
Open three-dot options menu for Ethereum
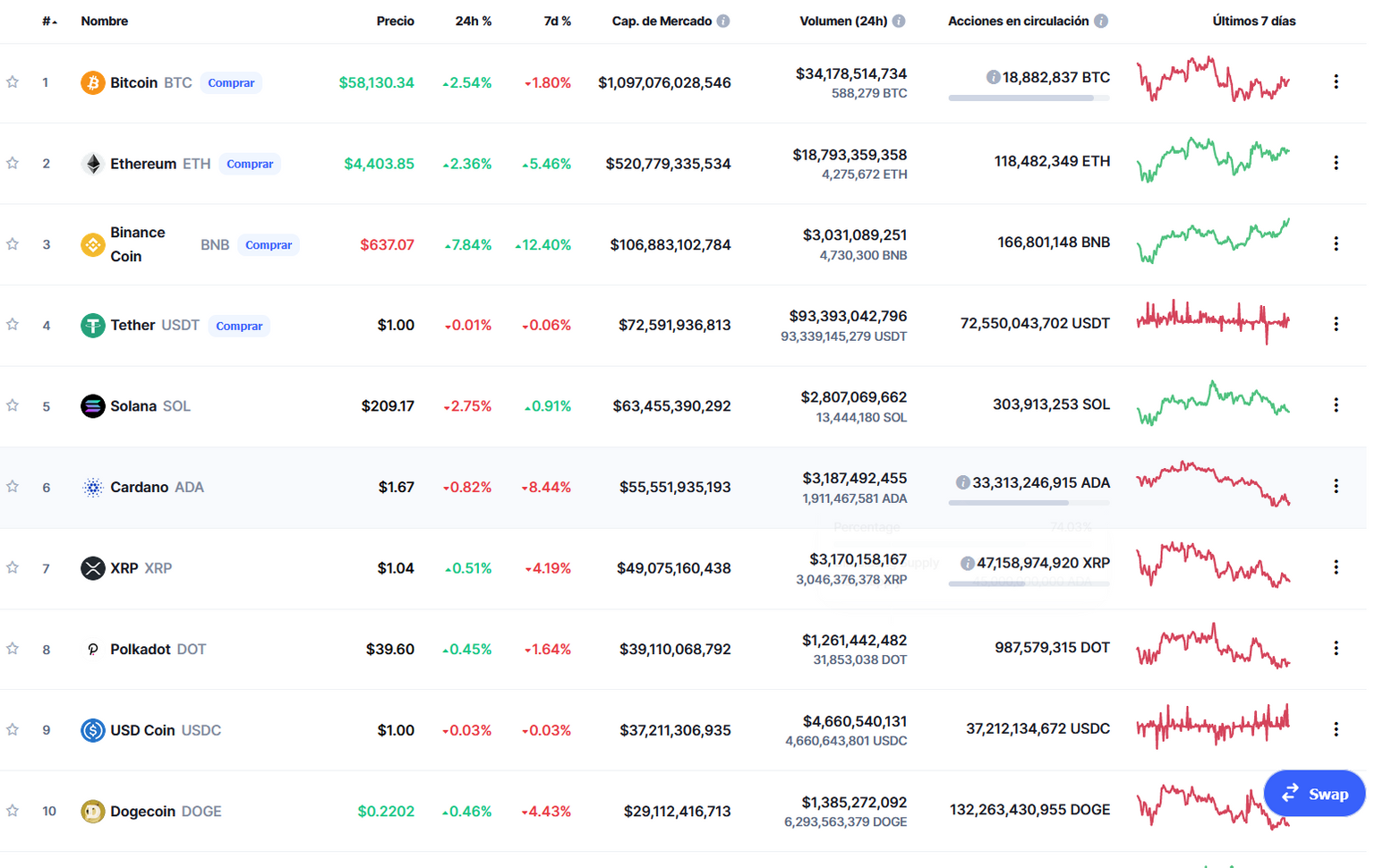click(x=1336, y=163)
